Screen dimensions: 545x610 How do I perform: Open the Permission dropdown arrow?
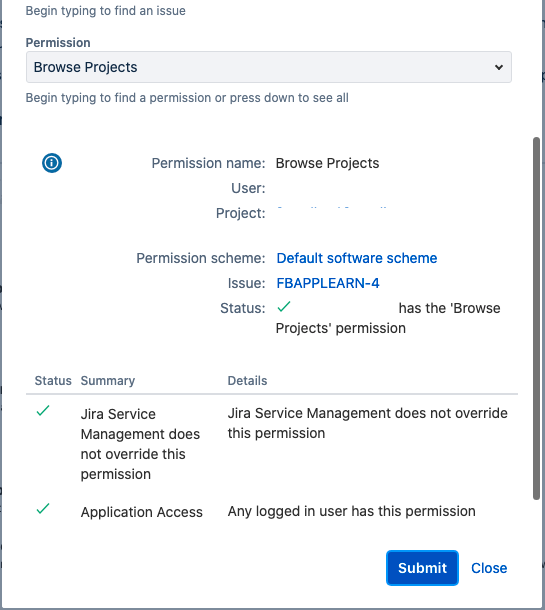(x=499, y=67)
